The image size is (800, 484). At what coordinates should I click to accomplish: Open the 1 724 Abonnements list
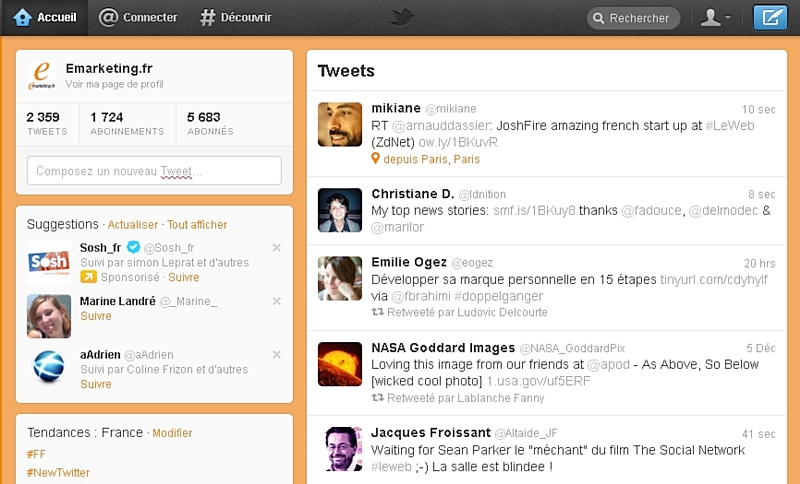pyautogui.click(x=127, y=124)
